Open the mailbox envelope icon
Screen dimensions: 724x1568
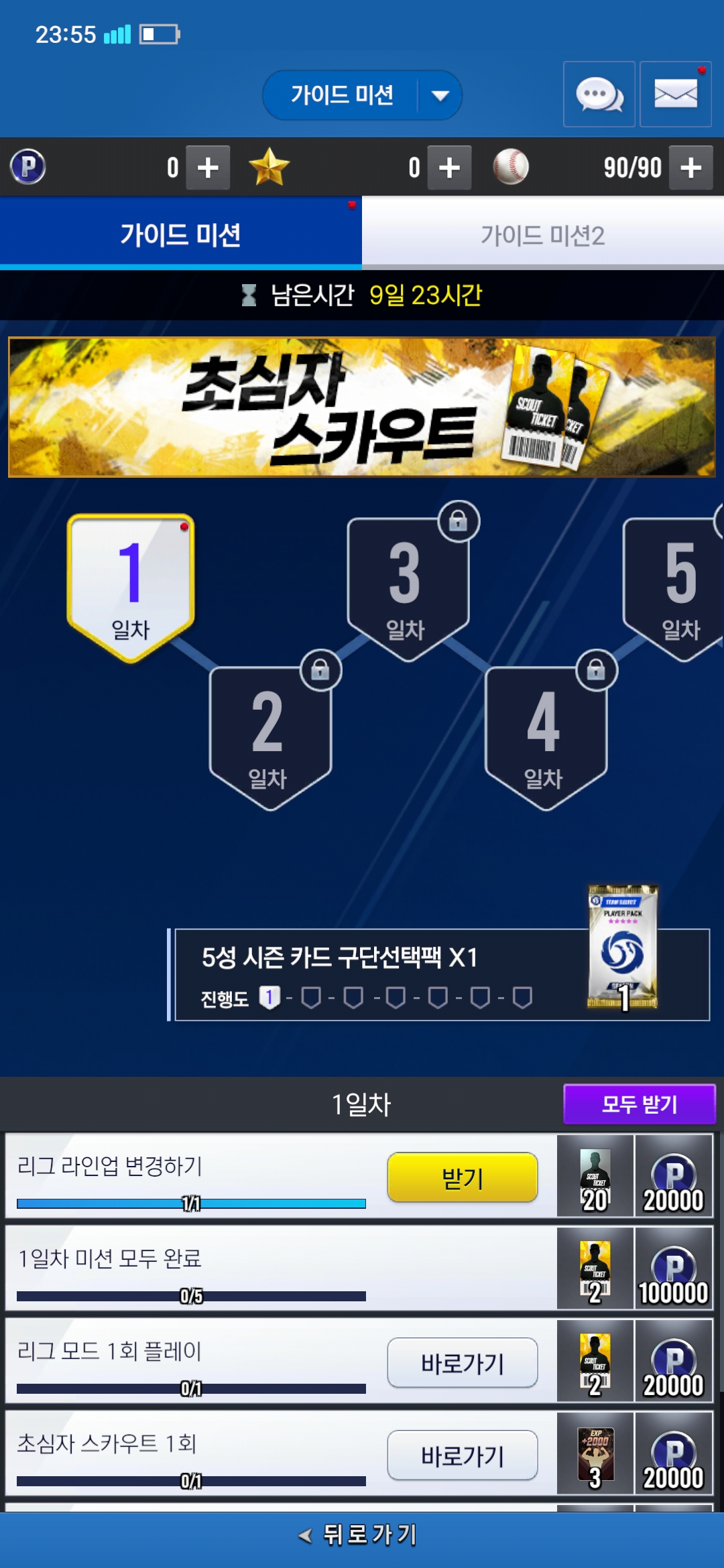click(x=675, y=94)
